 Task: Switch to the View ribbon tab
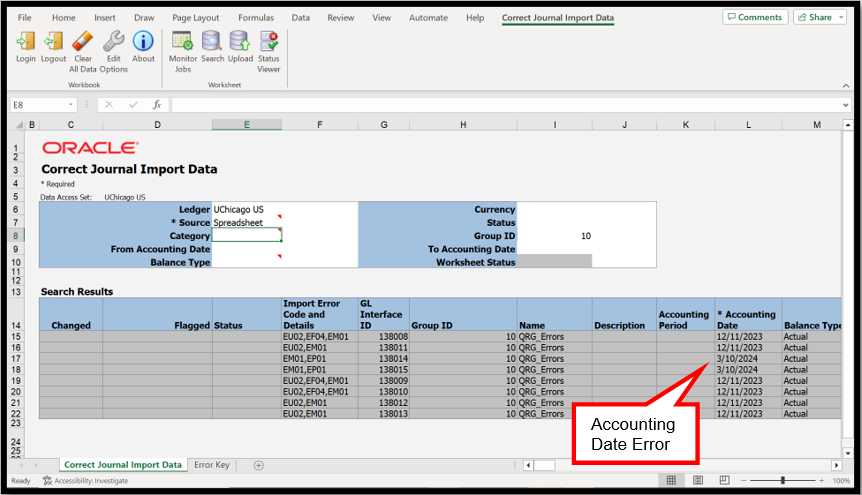point(382,18)
